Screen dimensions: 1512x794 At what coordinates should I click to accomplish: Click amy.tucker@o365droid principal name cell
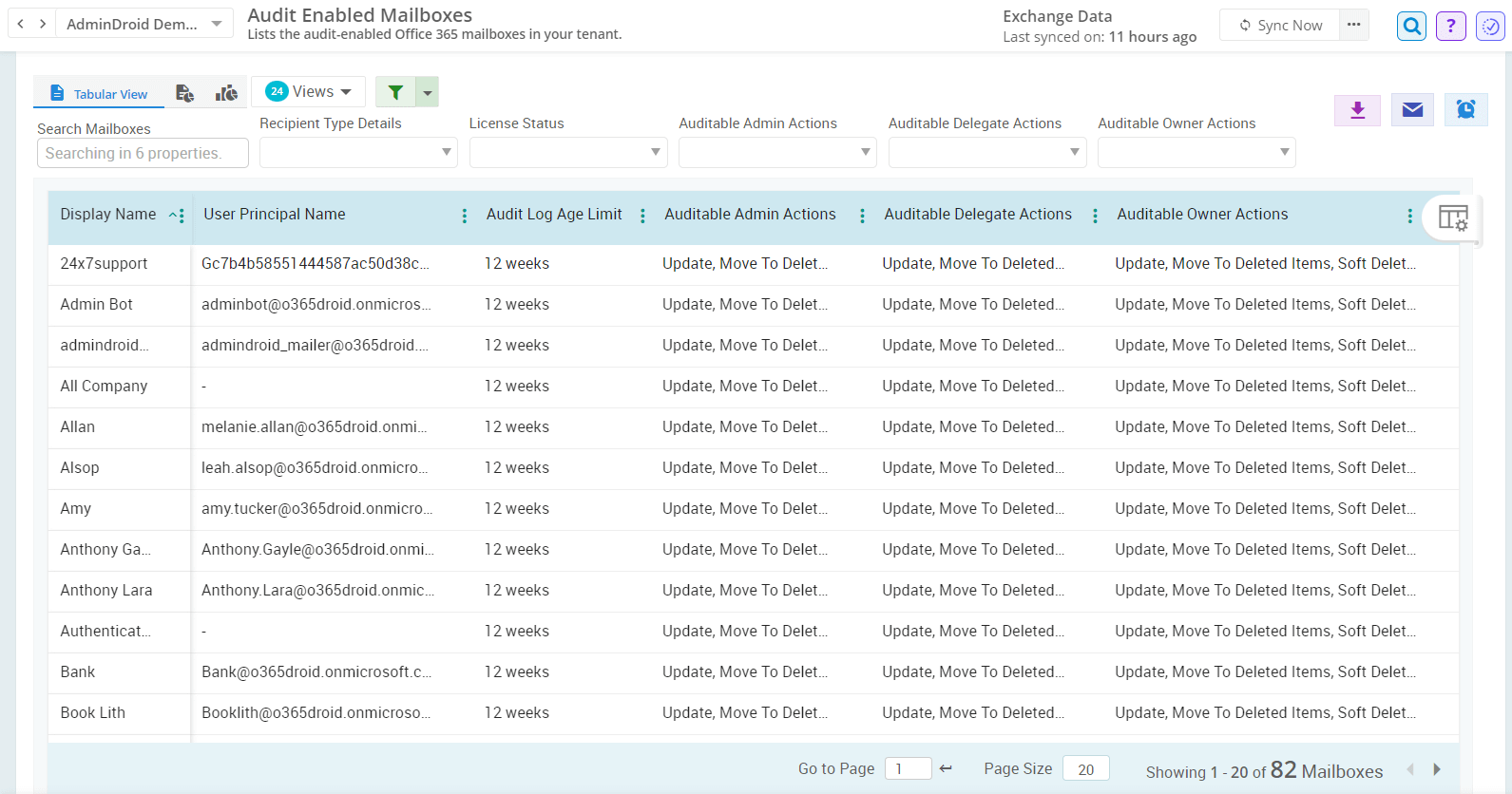pos(317,509)
